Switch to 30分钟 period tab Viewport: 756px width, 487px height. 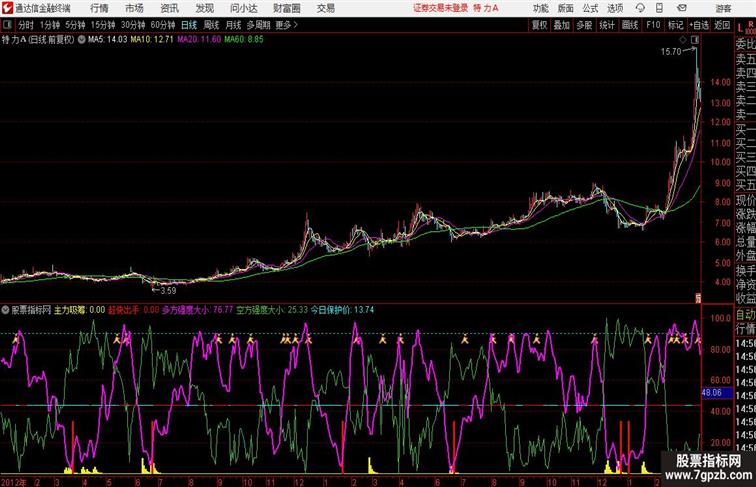(133, 25)
